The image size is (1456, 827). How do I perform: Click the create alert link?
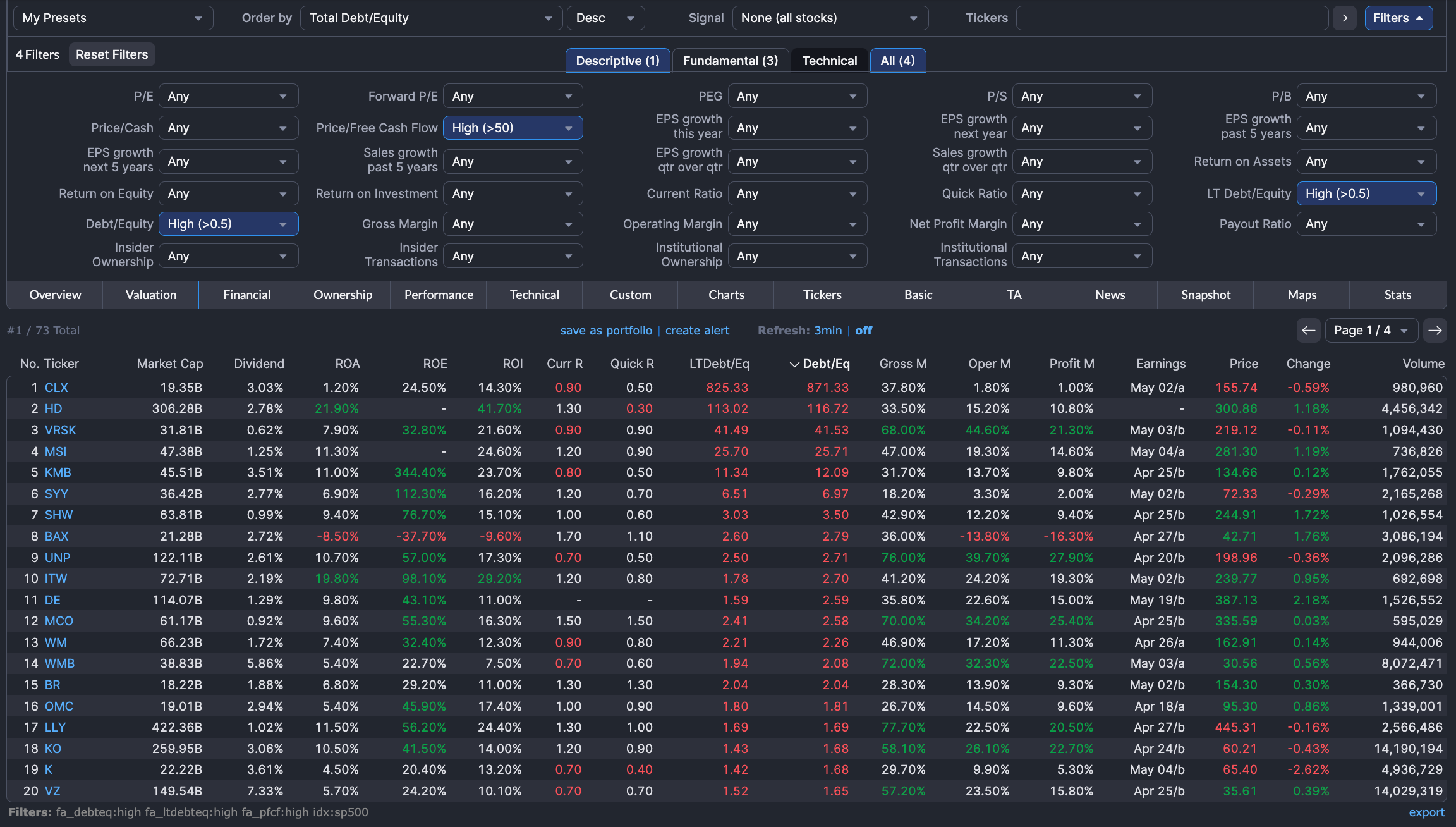tap(697, 330)
